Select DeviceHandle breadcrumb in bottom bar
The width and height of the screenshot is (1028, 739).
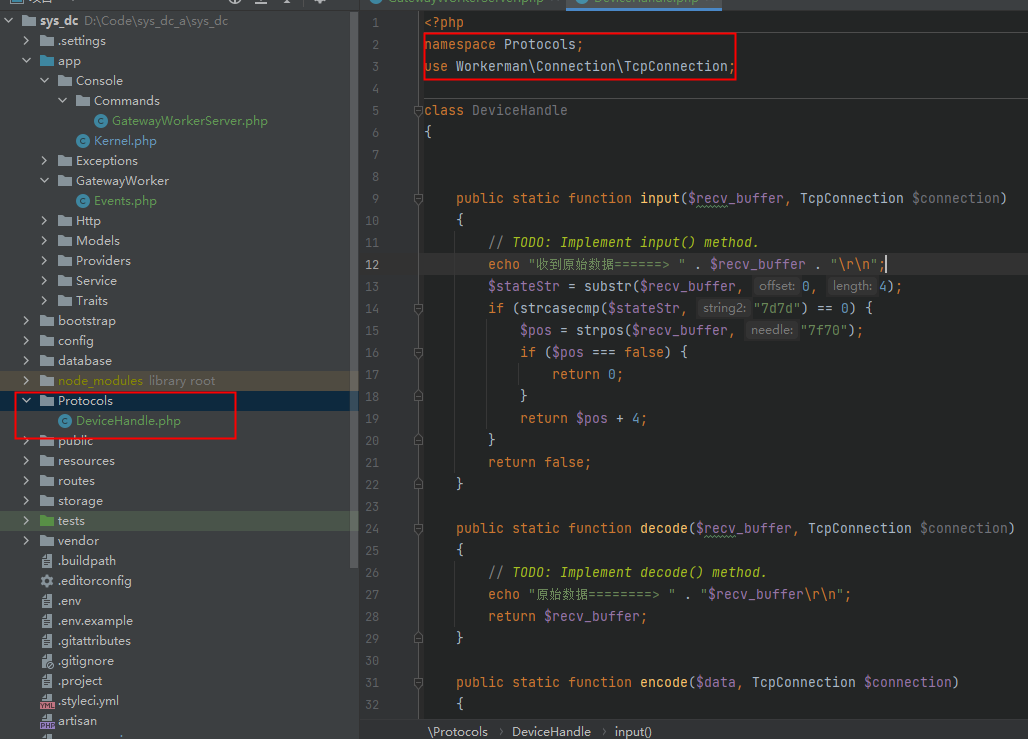pos(551,732)
